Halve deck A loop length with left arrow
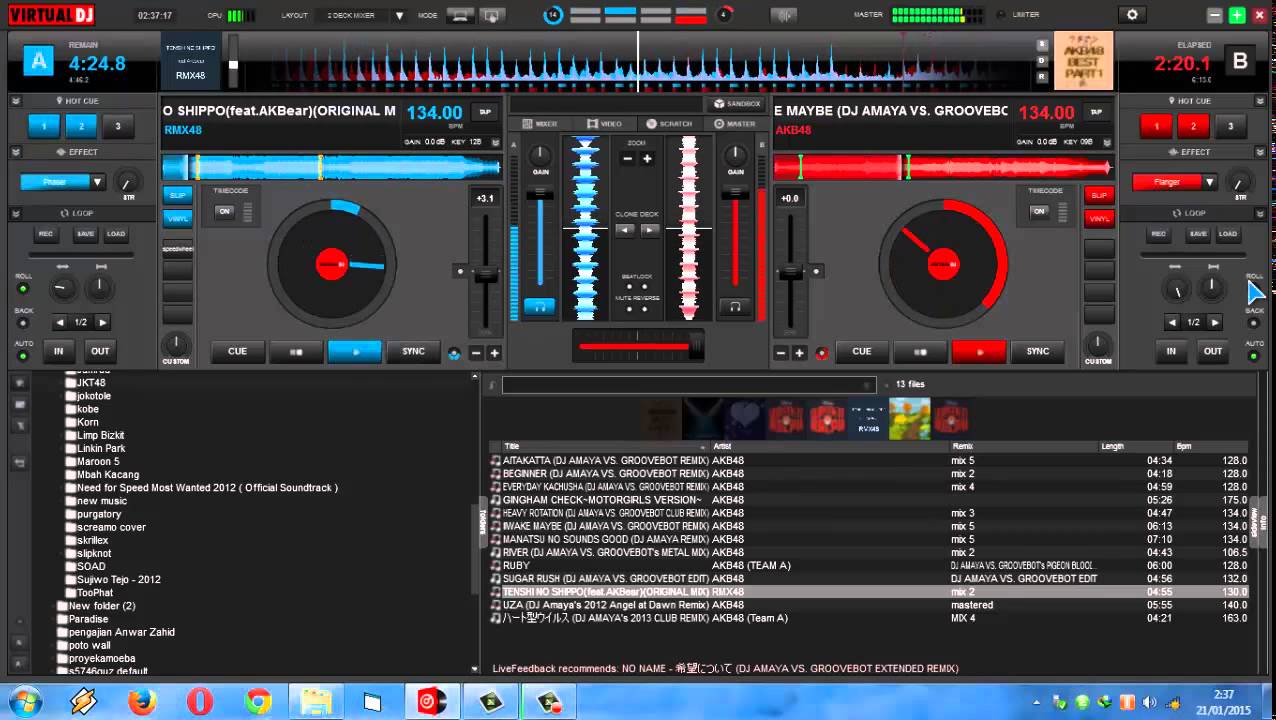 tap(60, 322)
